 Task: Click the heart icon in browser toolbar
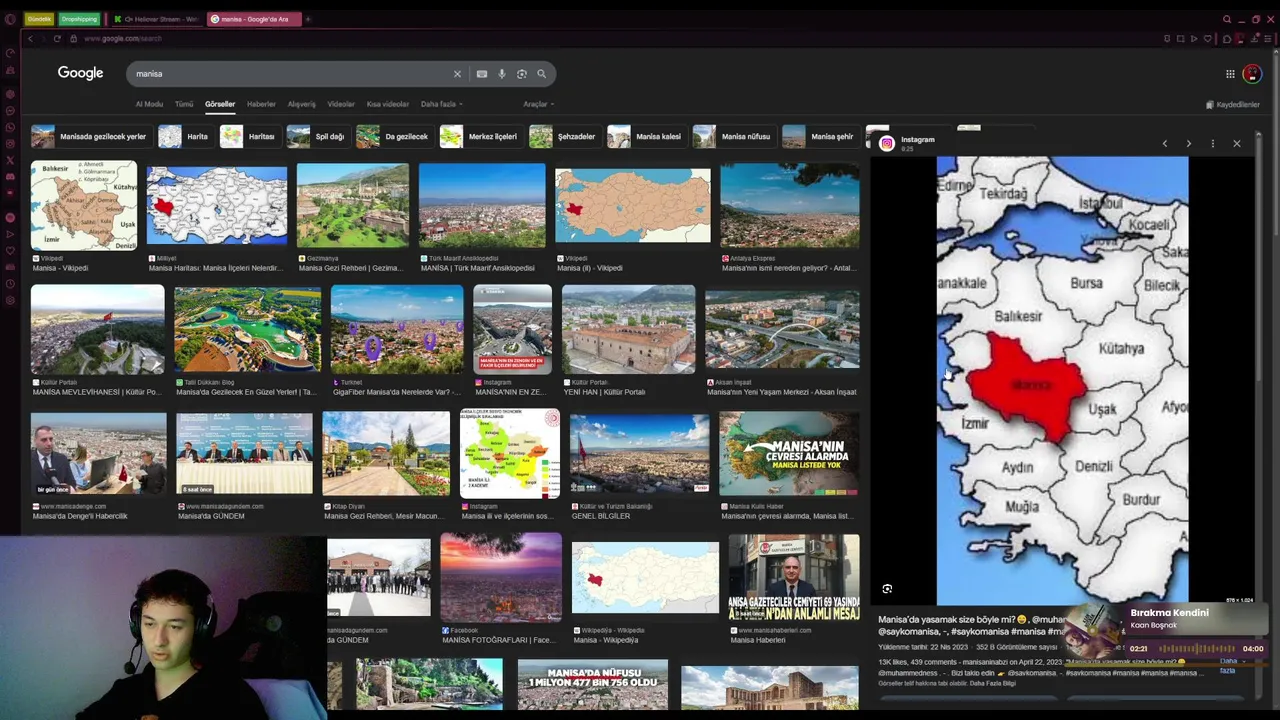(x=1208, y=39)
